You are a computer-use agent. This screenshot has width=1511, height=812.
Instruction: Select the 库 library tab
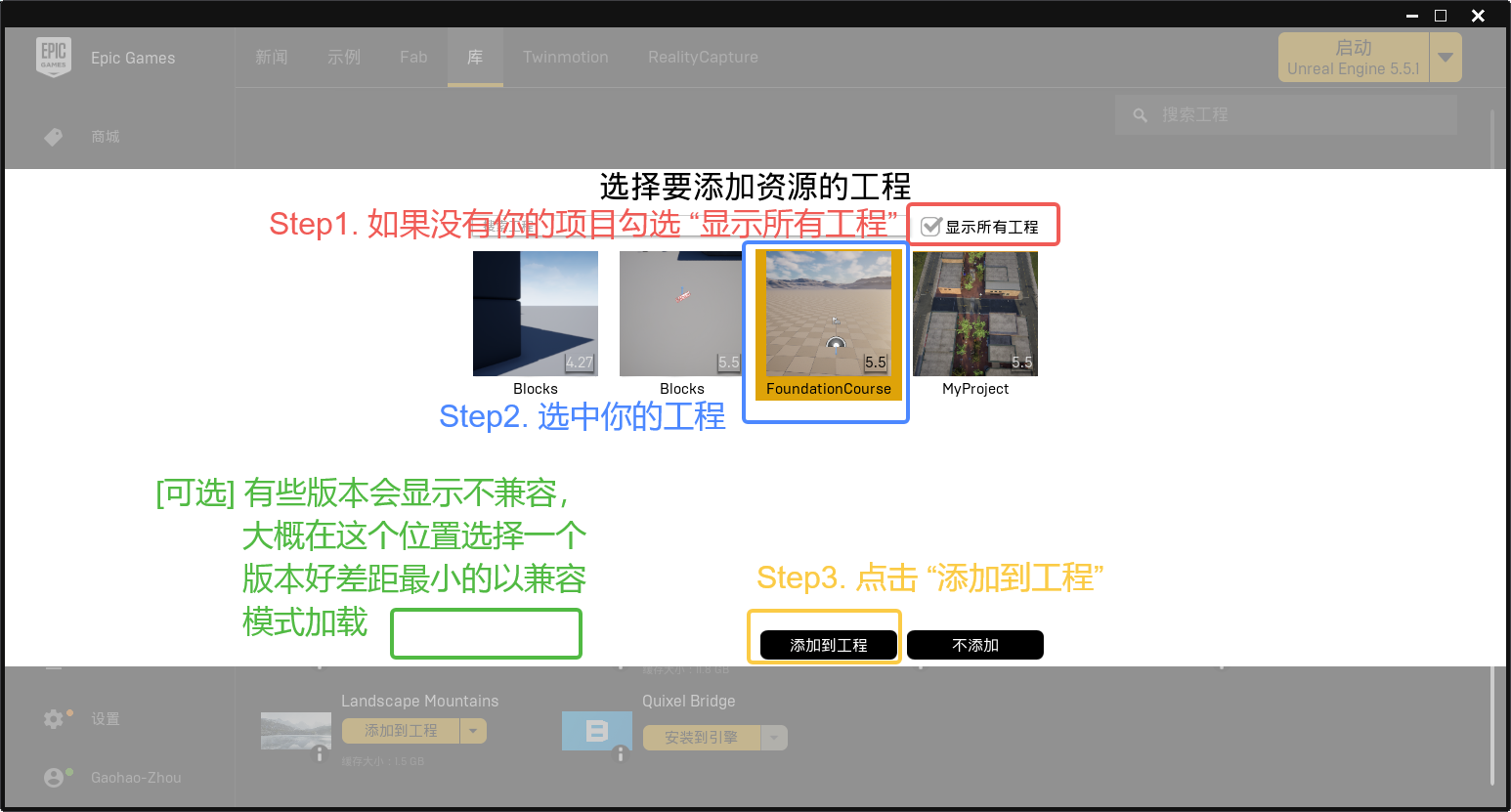pyautogui.click(x=475, y=58)
